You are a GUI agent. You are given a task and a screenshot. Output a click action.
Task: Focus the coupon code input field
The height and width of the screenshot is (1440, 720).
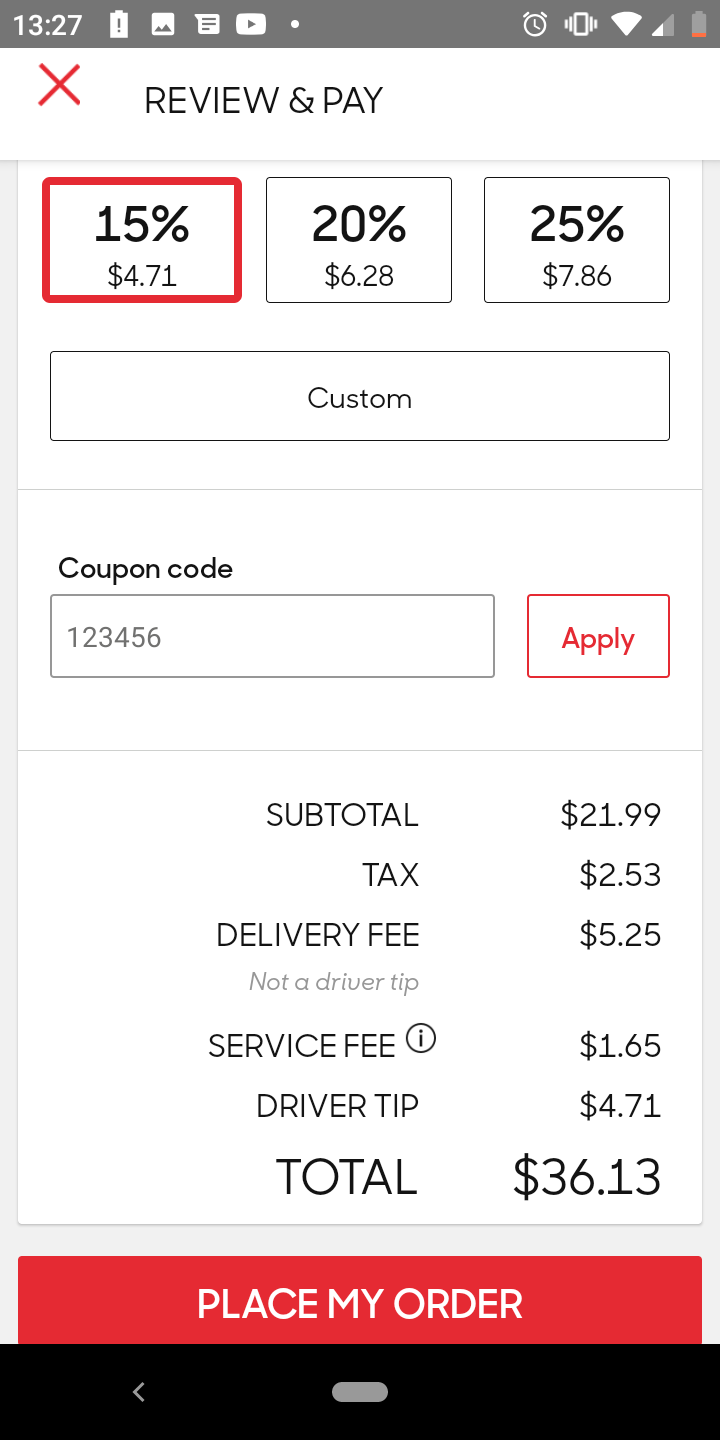click(272, 637)
